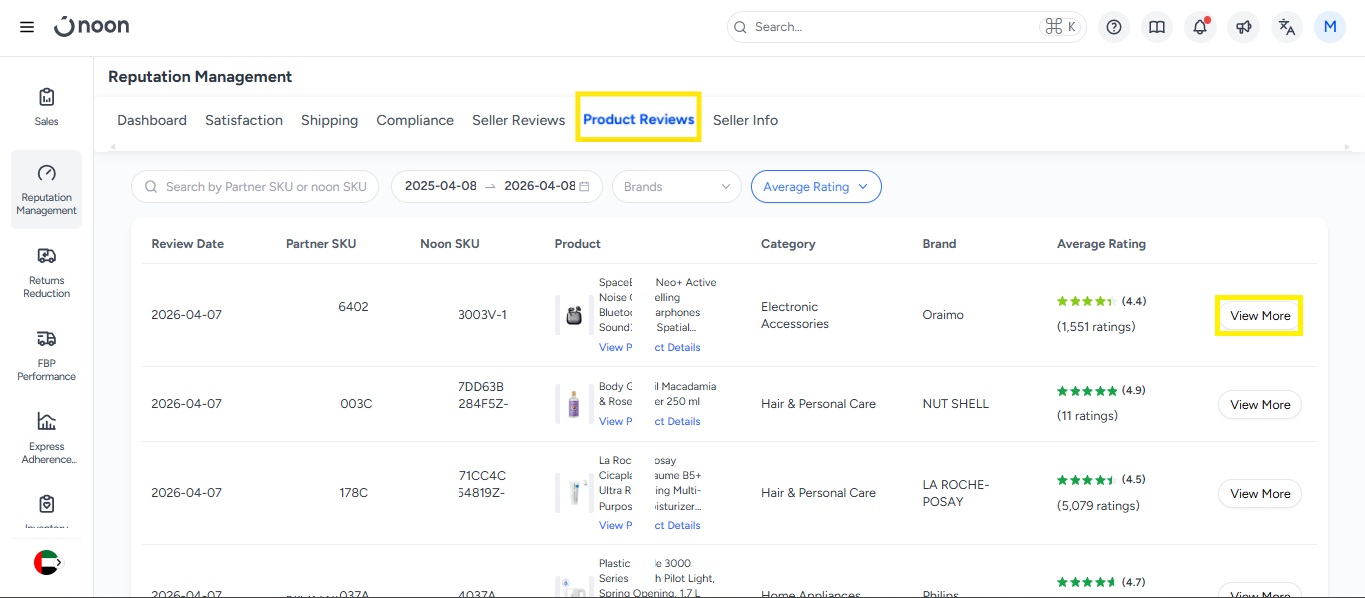Click the announcements megaphone icon
Viewport: 1365px width, 598px height.
pos(1243,27)
